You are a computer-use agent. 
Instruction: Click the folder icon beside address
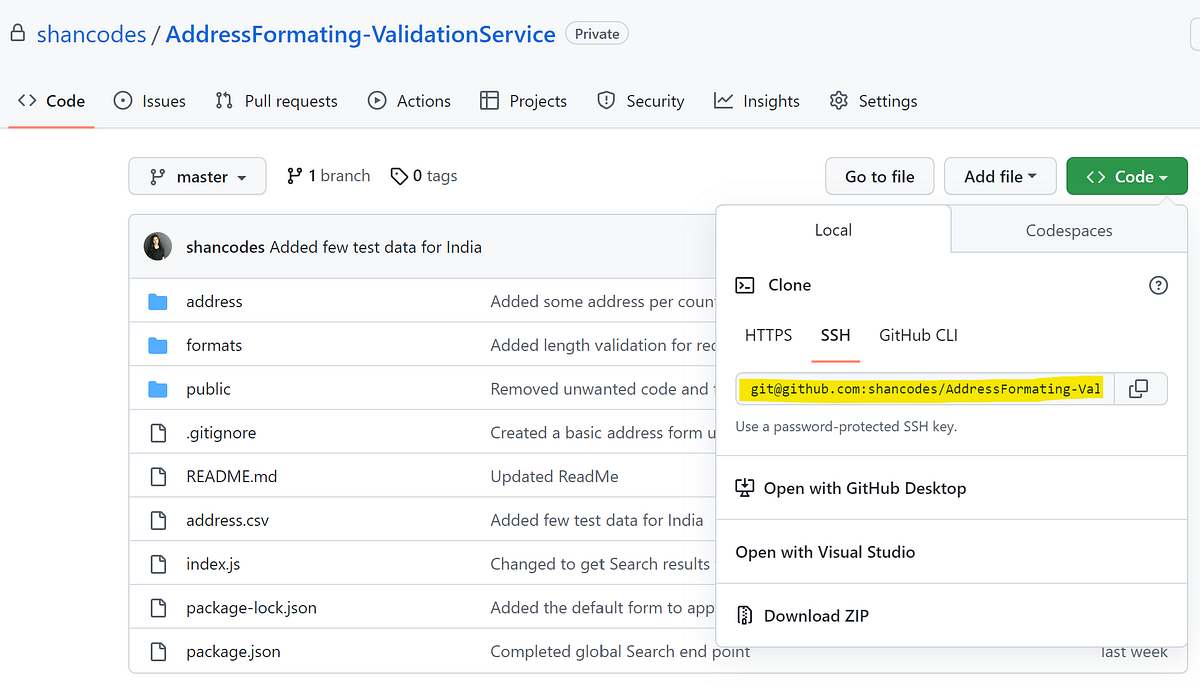[x=157, y=301]
